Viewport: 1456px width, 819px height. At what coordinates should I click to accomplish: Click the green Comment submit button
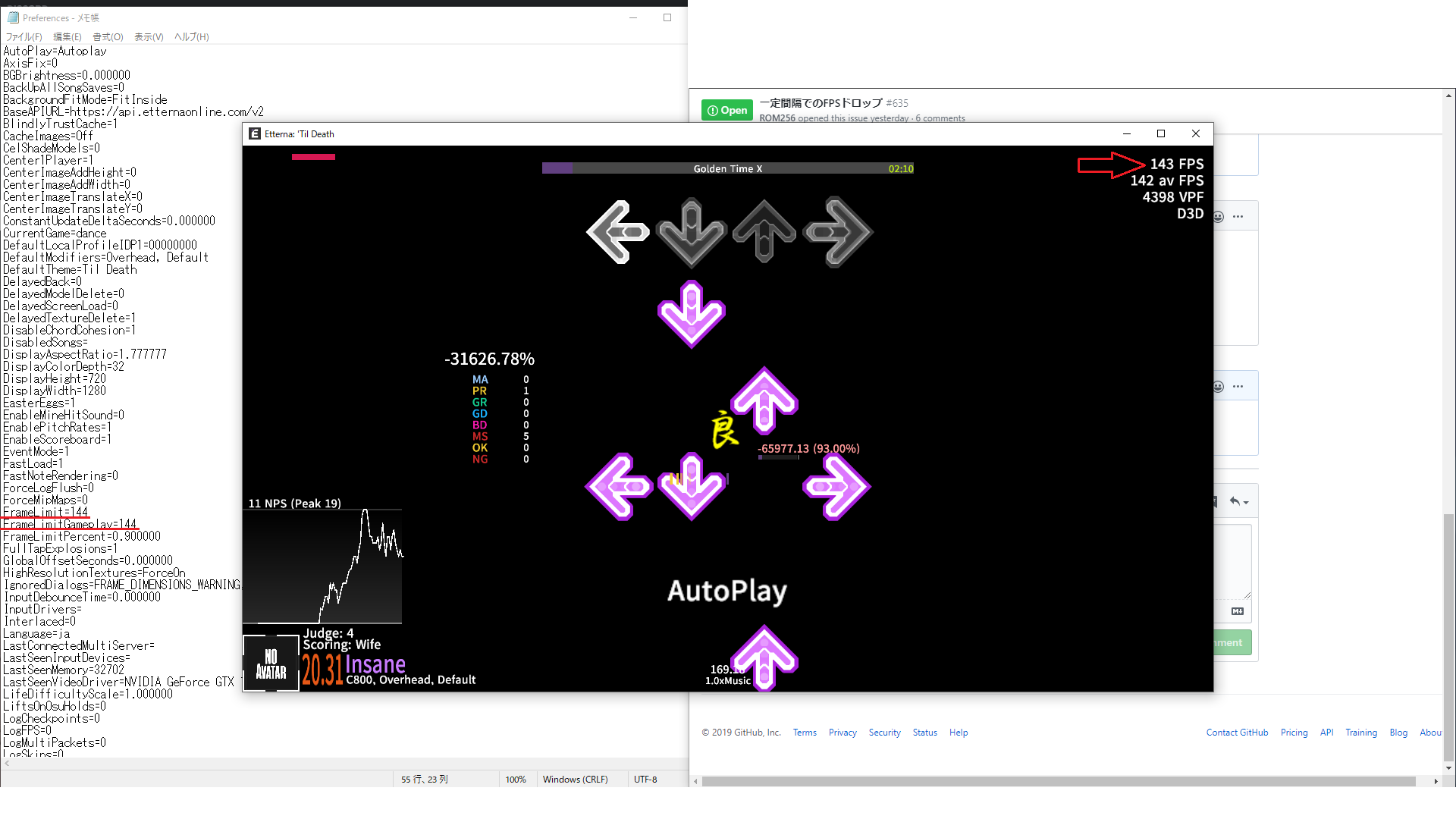[x=1232, y=643]
